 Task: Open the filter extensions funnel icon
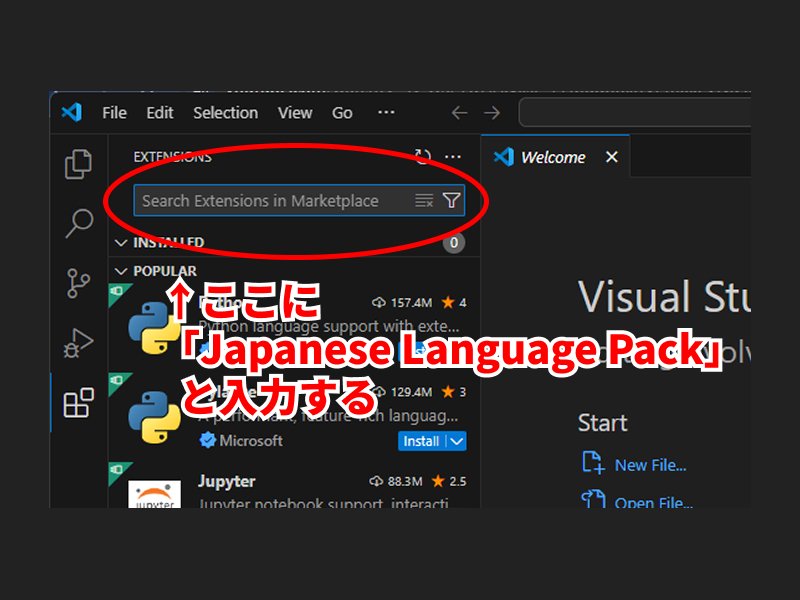pos(452,201)
